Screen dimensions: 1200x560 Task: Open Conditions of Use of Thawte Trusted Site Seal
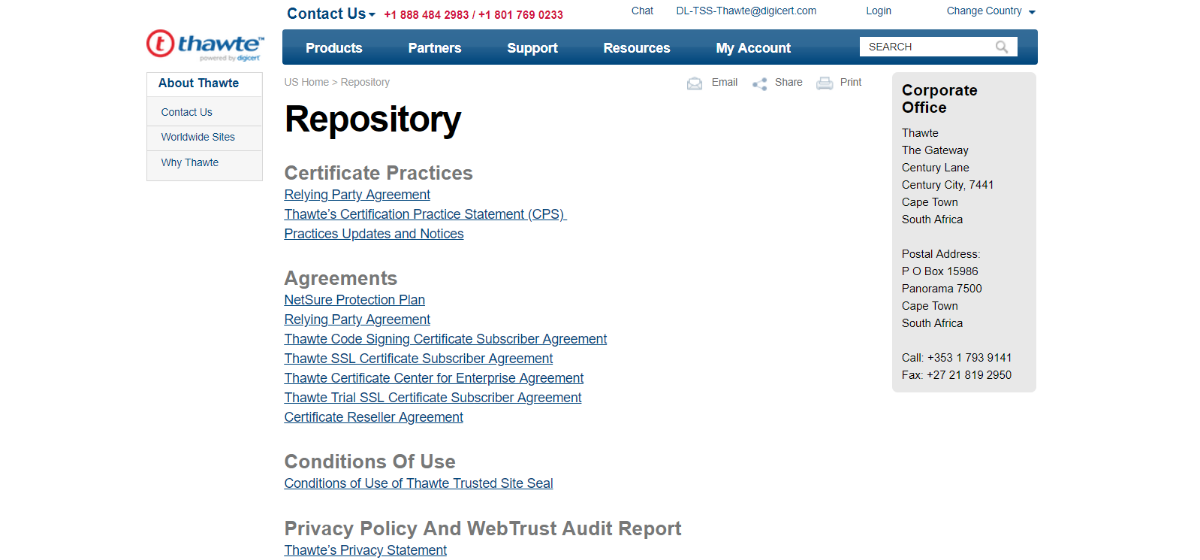click(x=418, y=483)
